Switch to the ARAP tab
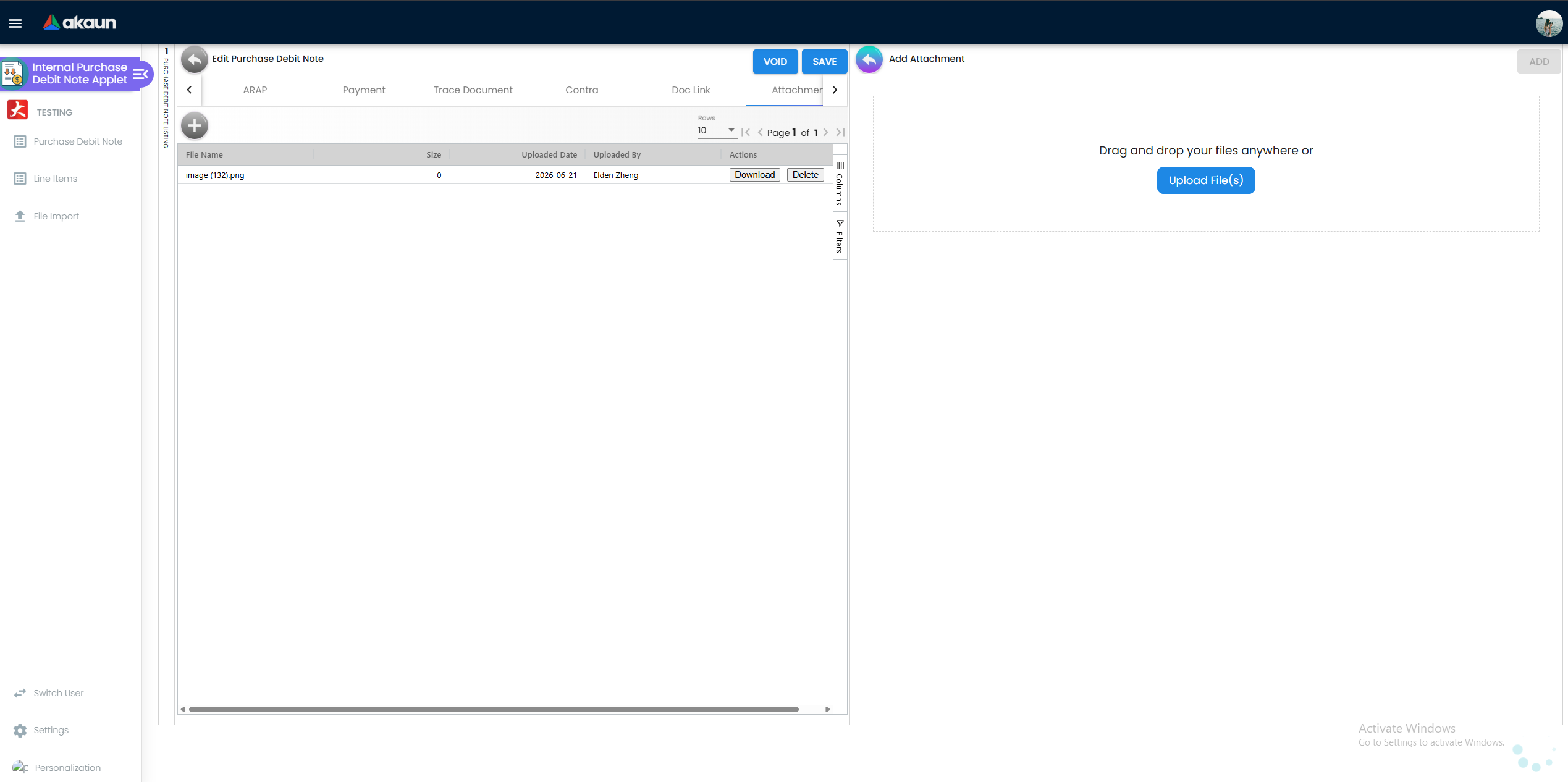Image resolution: width=1568 pixels, height=782 pixels. pyautogui.click(x=255, y=90)
